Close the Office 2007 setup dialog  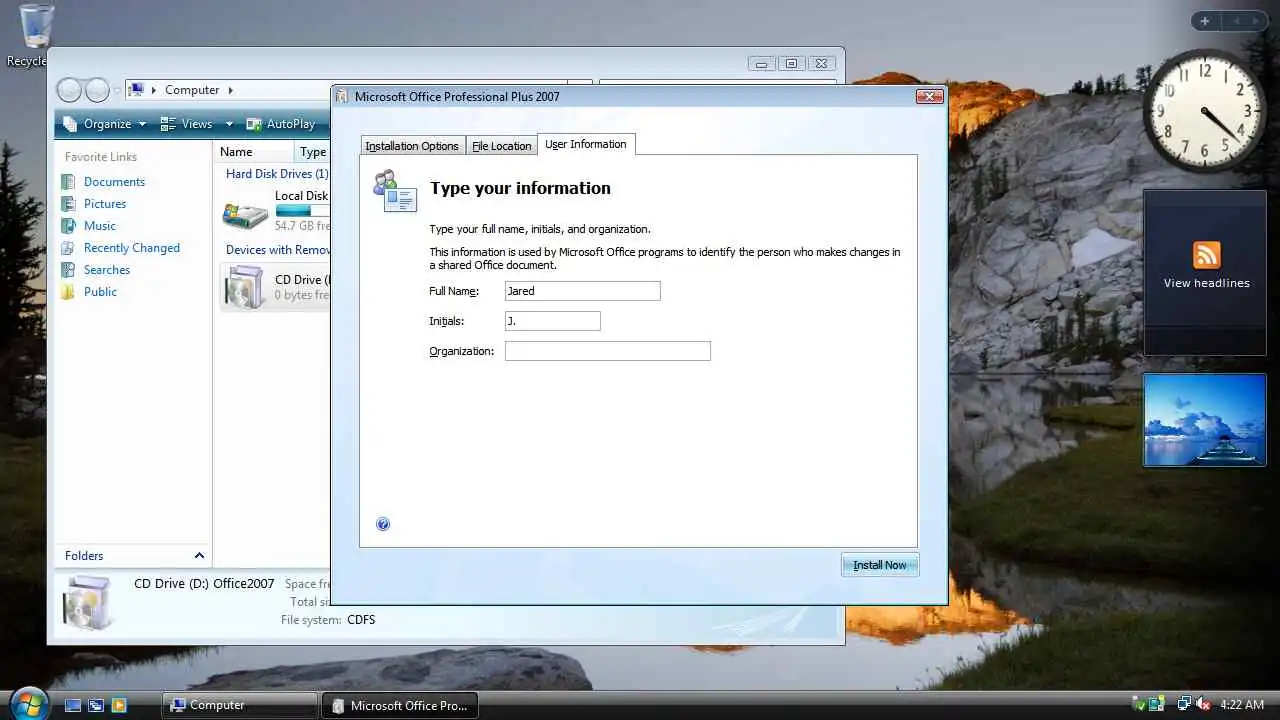coord(929,96)
